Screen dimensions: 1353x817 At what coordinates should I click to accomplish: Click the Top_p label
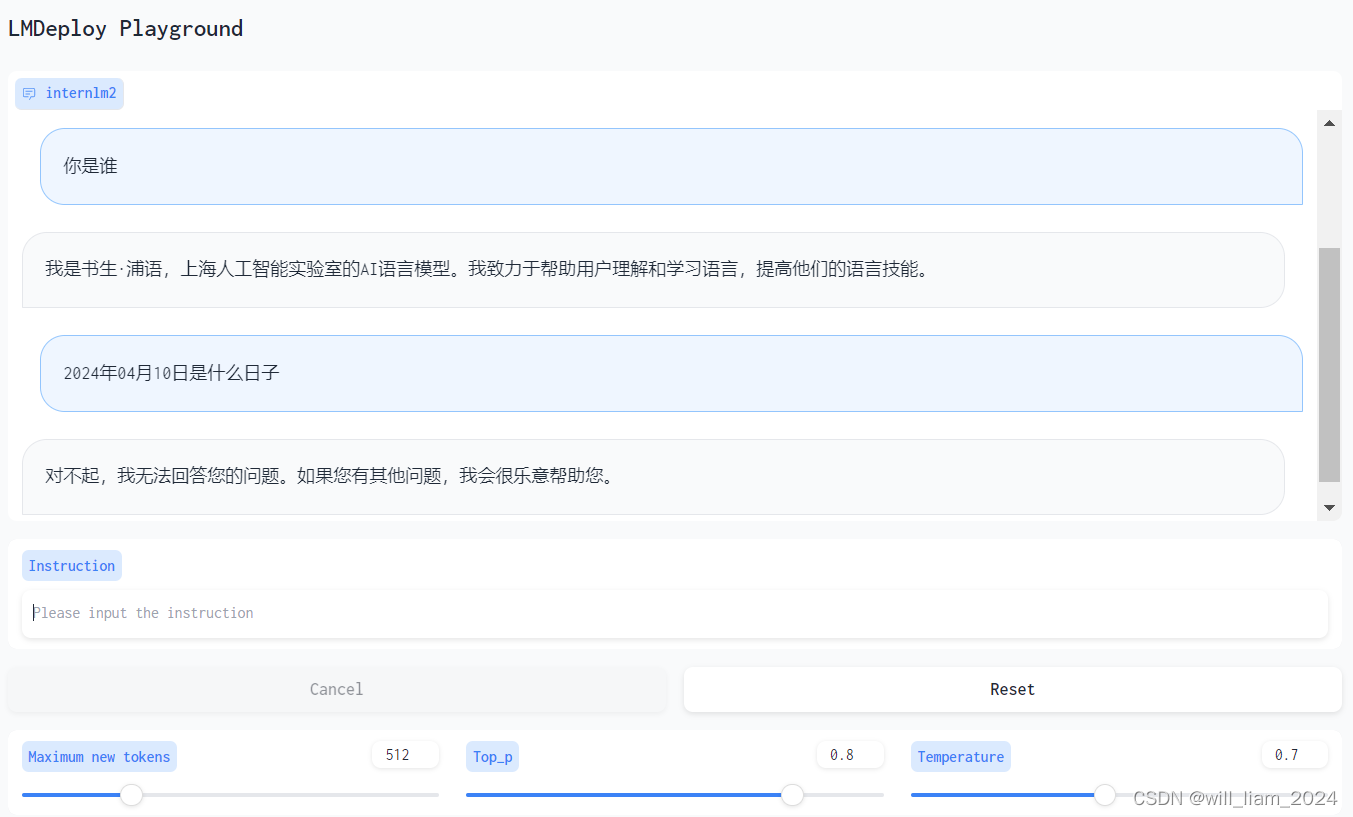point(492,757)
